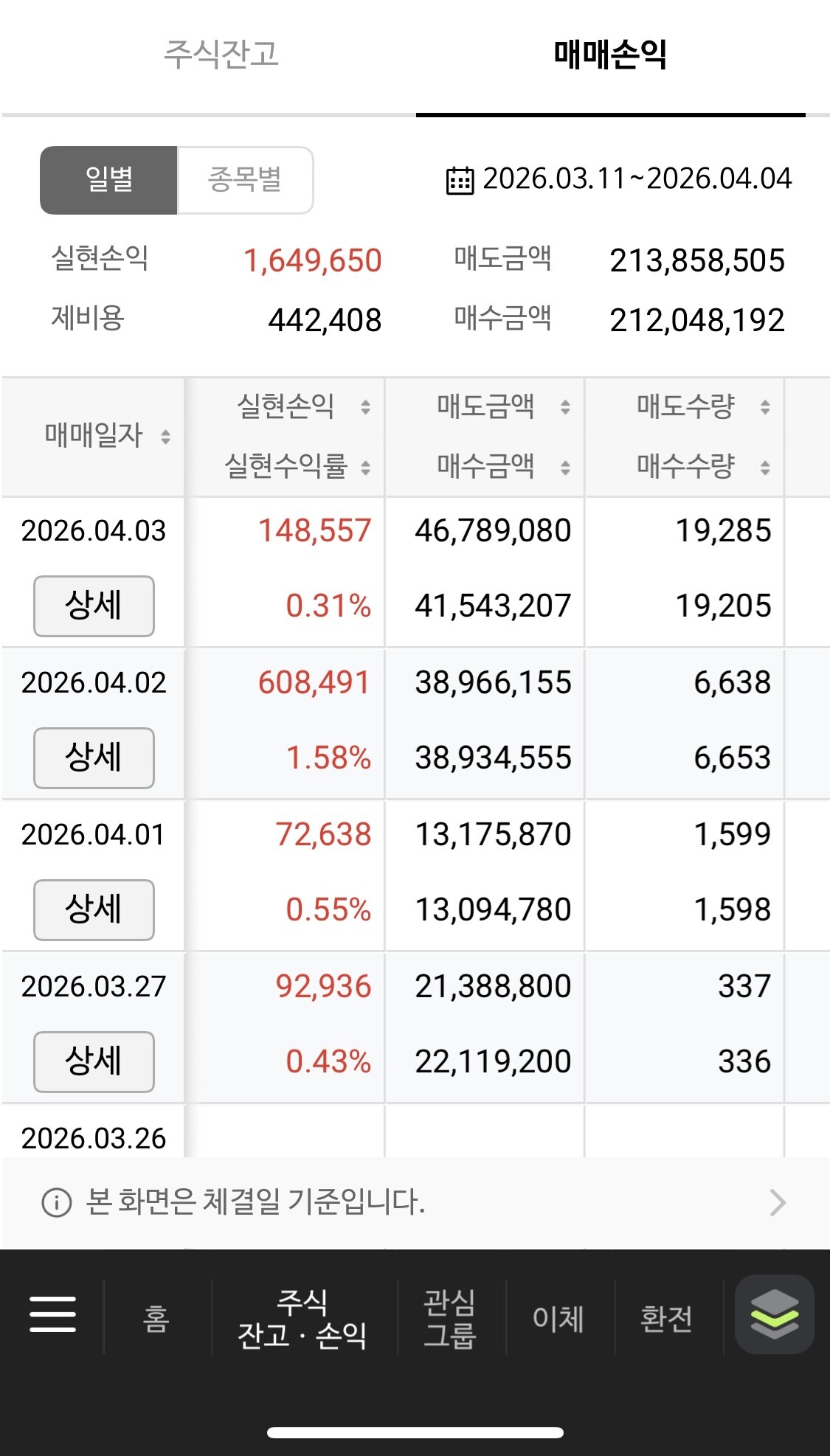This screenshot has width=830, height=1456.
Task: Tap the green layers icon
Action: click(x=775, y=1314)
